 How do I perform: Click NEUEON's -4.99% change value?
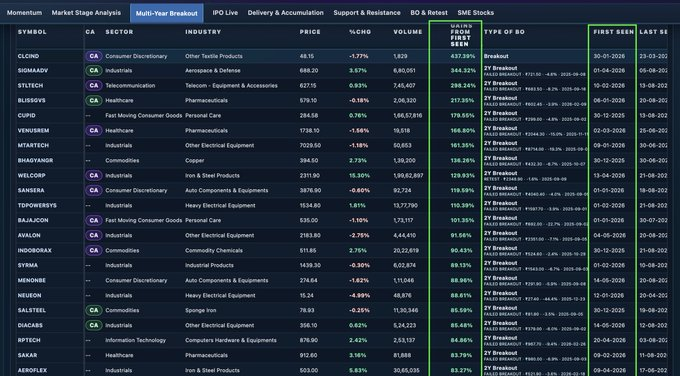(360, 296)
